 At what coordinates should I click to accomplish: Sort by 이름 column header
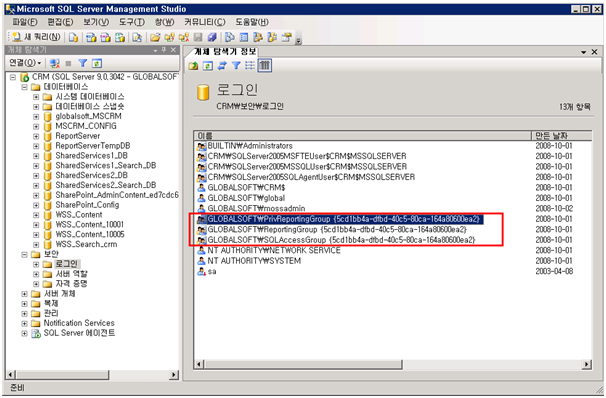pos(363,136)
